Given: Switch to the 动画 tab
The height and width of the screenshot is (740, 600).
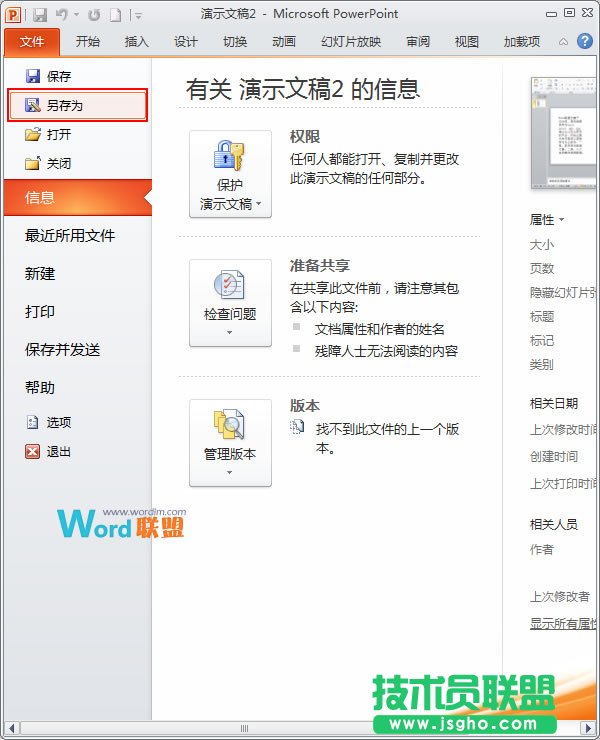Looking at the screenshot, I should (284, 42).
